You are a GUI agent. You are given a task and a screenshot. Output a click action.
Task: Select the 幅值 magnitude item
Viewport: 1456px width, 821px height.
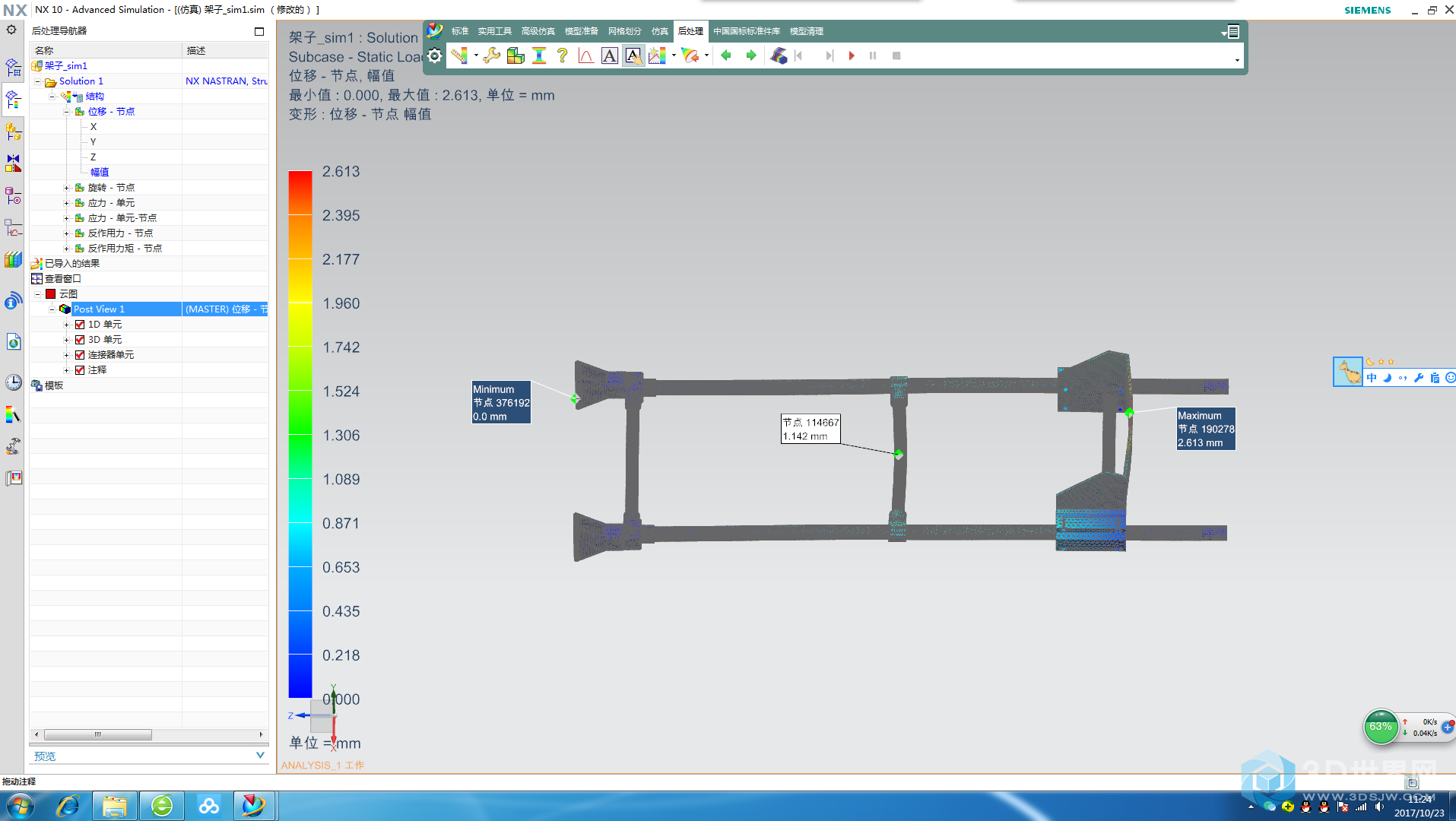[100, 173]
